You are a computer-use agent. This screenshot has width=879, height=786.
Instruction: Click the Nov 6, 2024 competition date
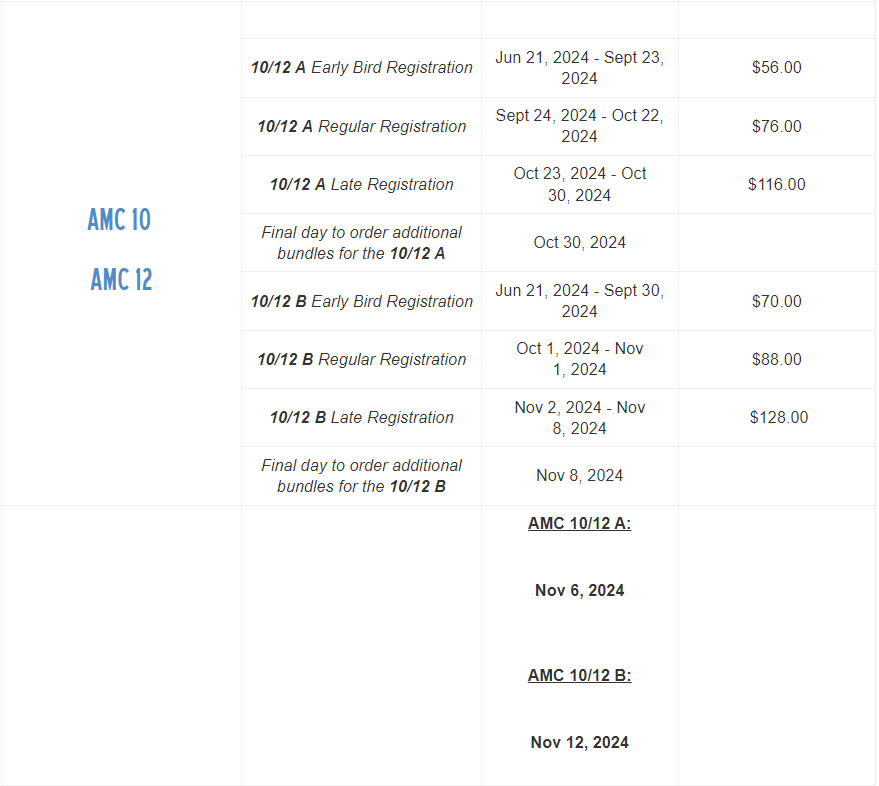point(579,591)
